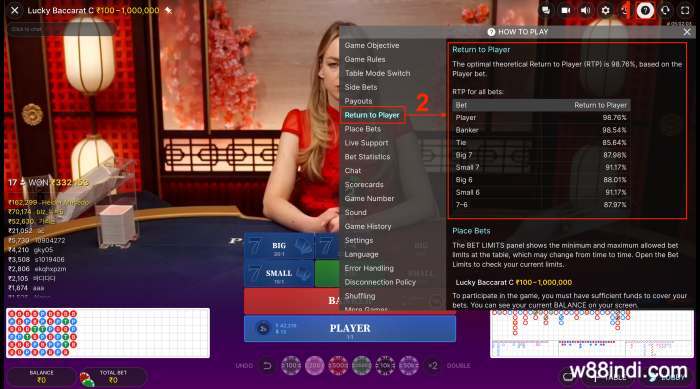Click the Small 6 91.17% row
This screenshot has height=389, width=700.
541,192
